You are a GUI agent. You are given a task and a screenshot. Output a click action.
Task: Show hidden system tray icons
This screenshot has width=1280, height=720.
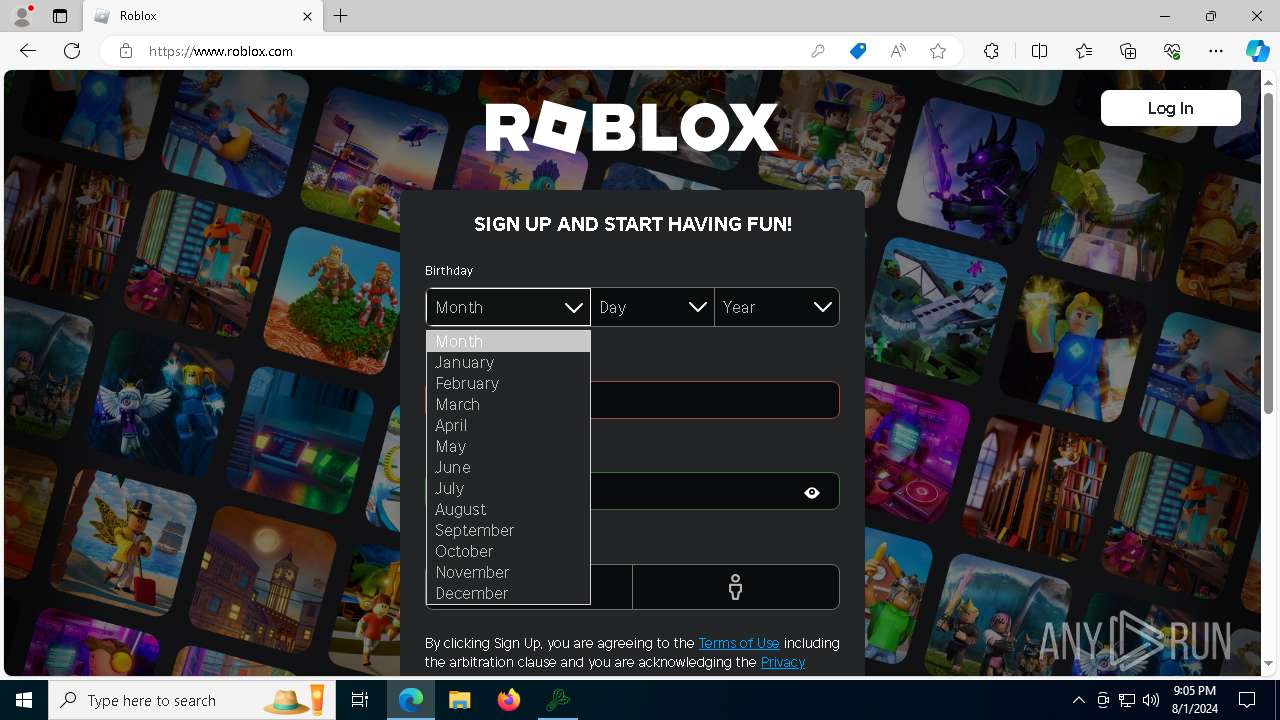tap(1078, 700)
